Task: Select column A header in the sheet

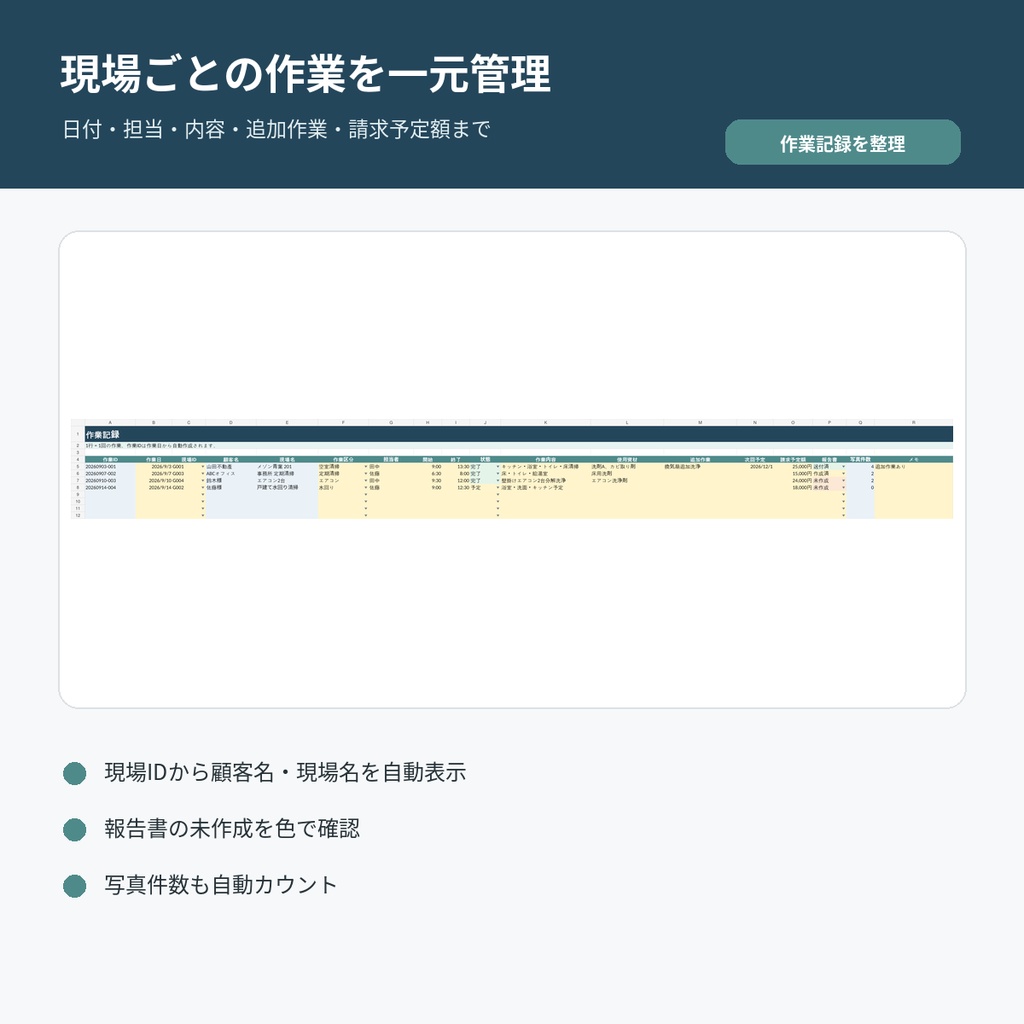Action: [x=110, y=423]
